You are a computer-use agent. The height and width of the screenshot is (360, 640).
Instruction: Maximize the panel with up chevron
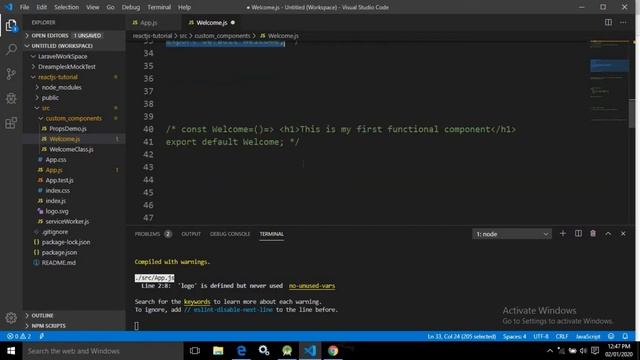[608, 233]
